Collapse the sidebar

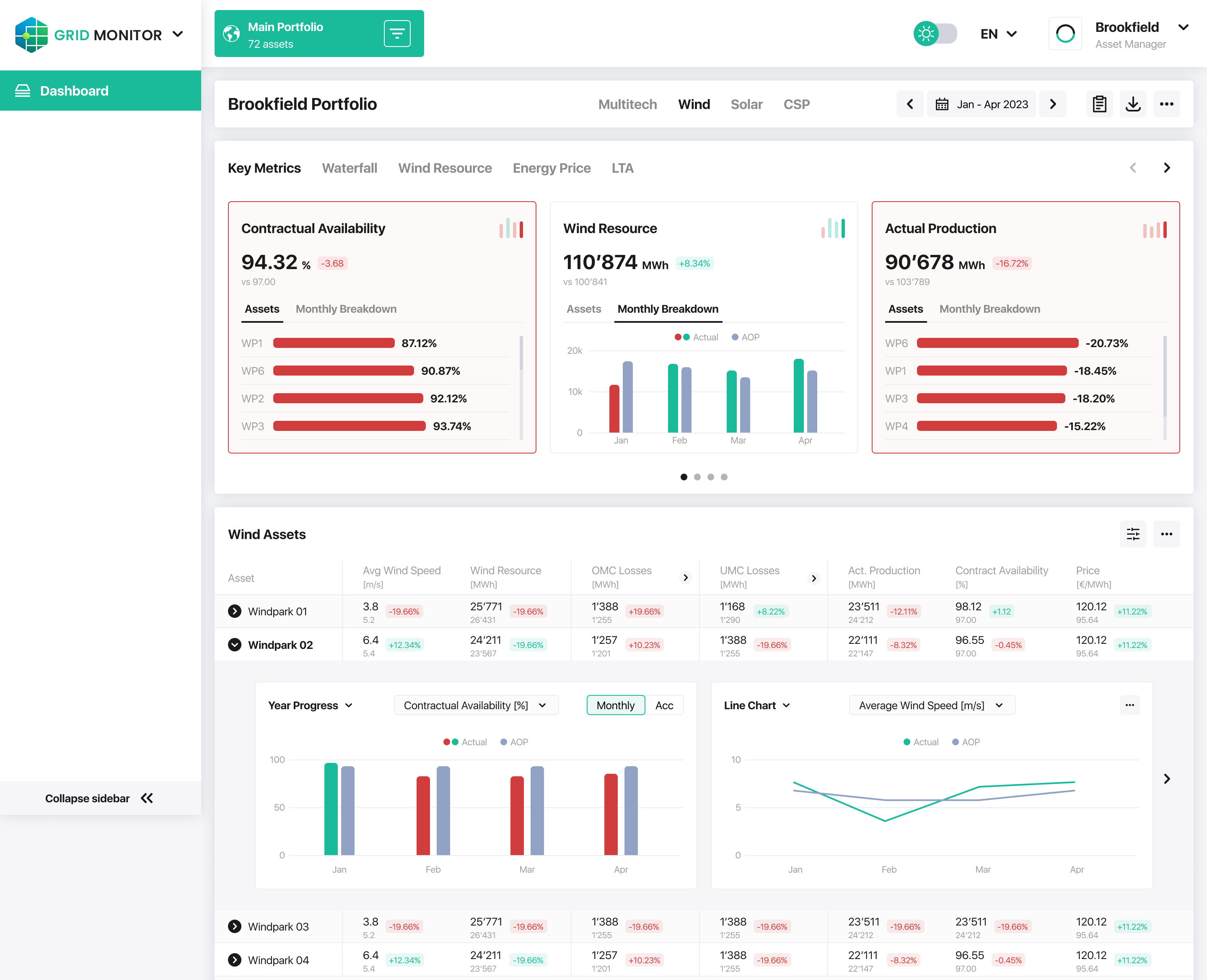click(x=100, y=798)
